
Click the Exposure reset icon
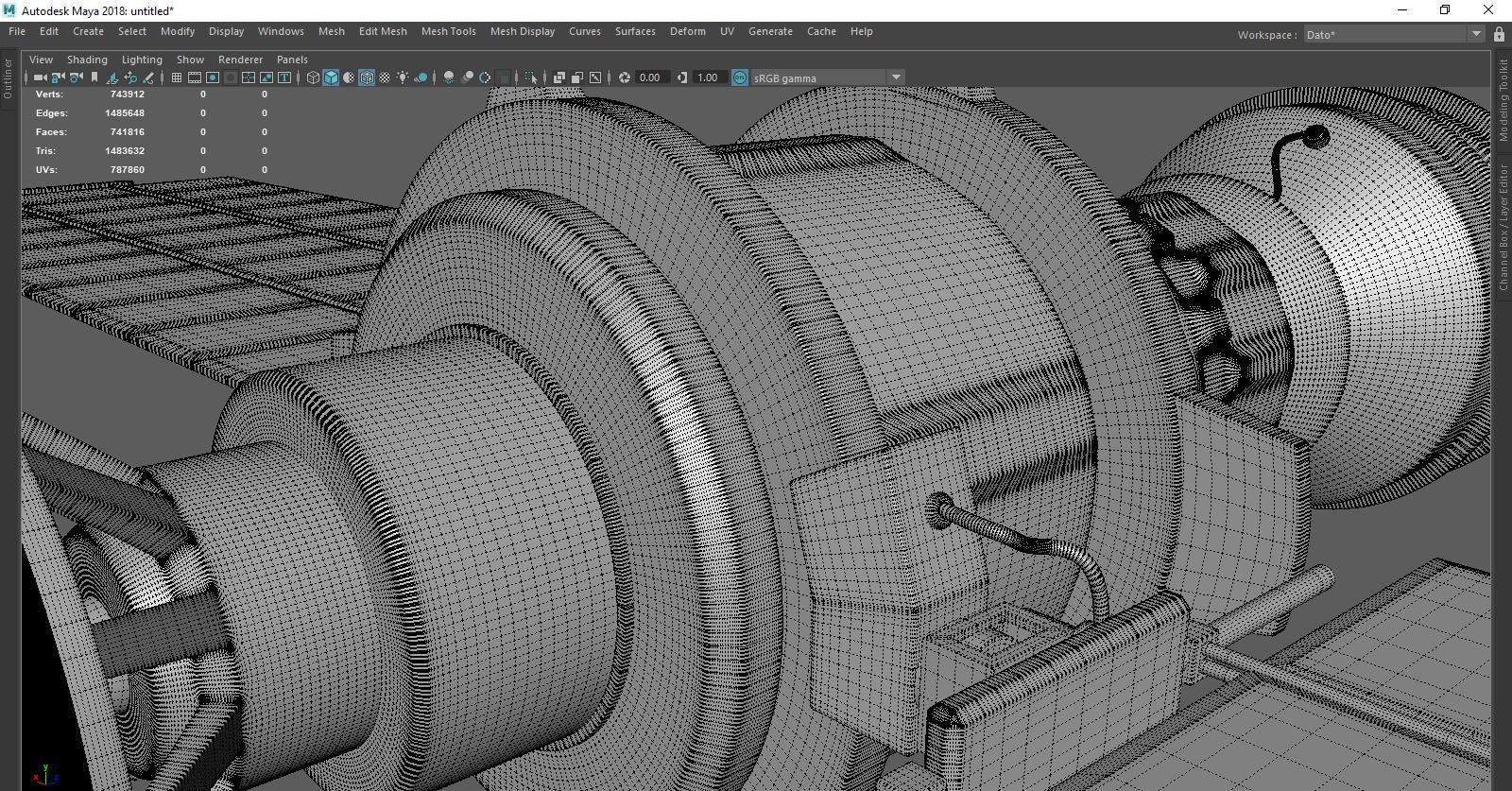coord(625,77)
